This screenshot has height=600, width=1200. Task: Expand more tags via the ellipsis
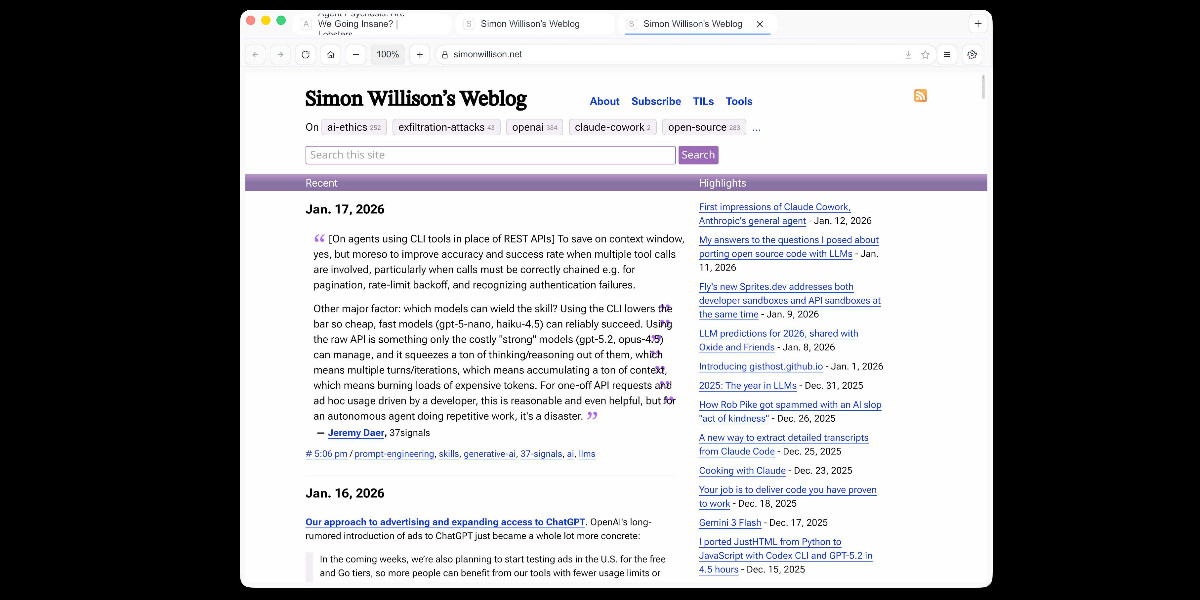[757, 127]
